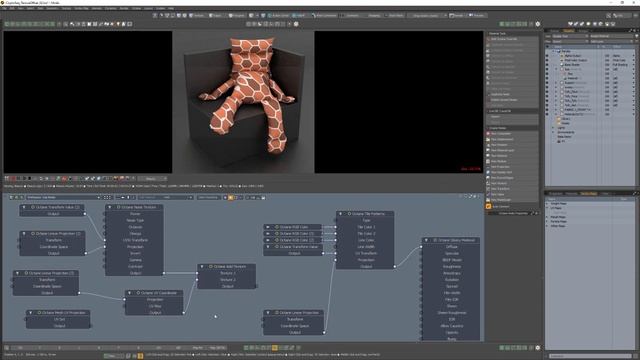Click the New Projection node icon

tap(488, 167)
